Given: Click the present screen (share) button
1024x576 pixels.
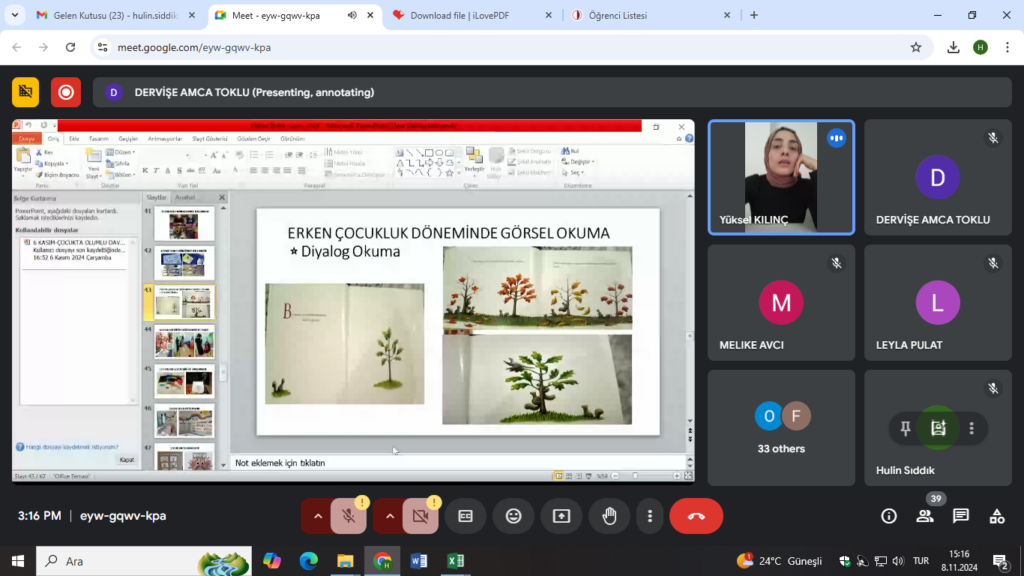Looking at the screenshot, I should [561, 516].
